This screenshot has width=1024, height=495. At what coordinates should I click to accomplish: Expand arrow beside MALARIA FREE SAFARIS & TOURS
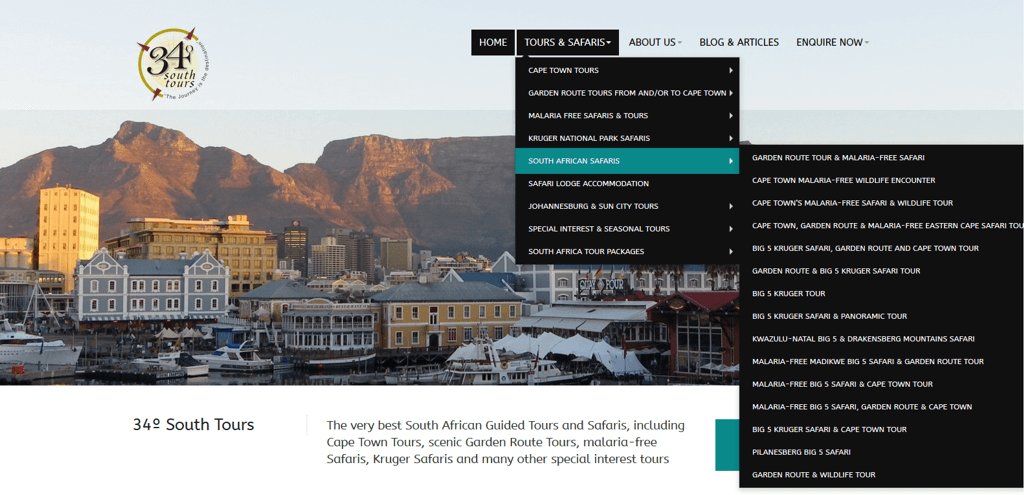[x=731, y=116]
